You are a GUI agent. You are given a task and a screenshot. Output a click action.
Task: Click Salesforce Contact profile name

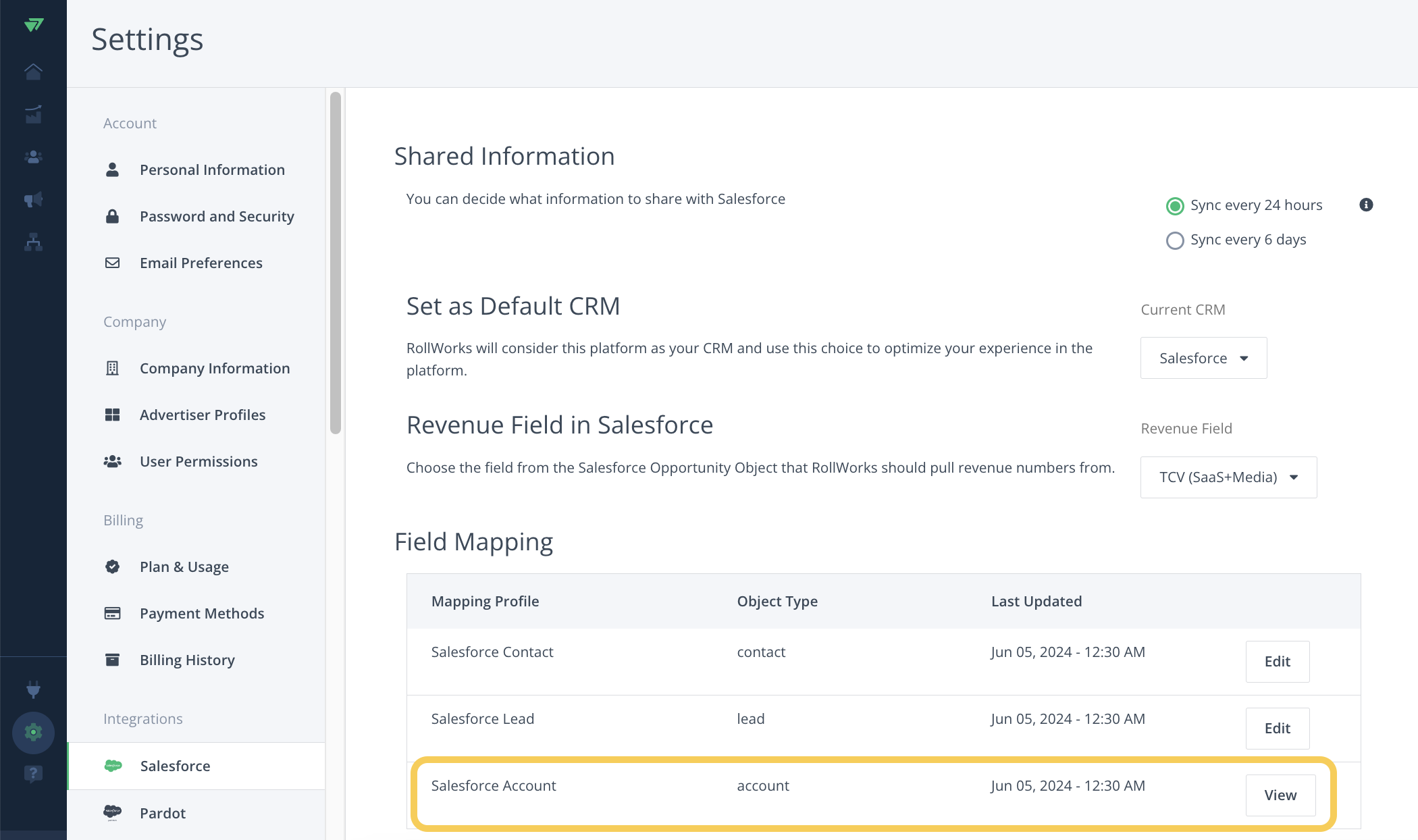coord(492,652)
